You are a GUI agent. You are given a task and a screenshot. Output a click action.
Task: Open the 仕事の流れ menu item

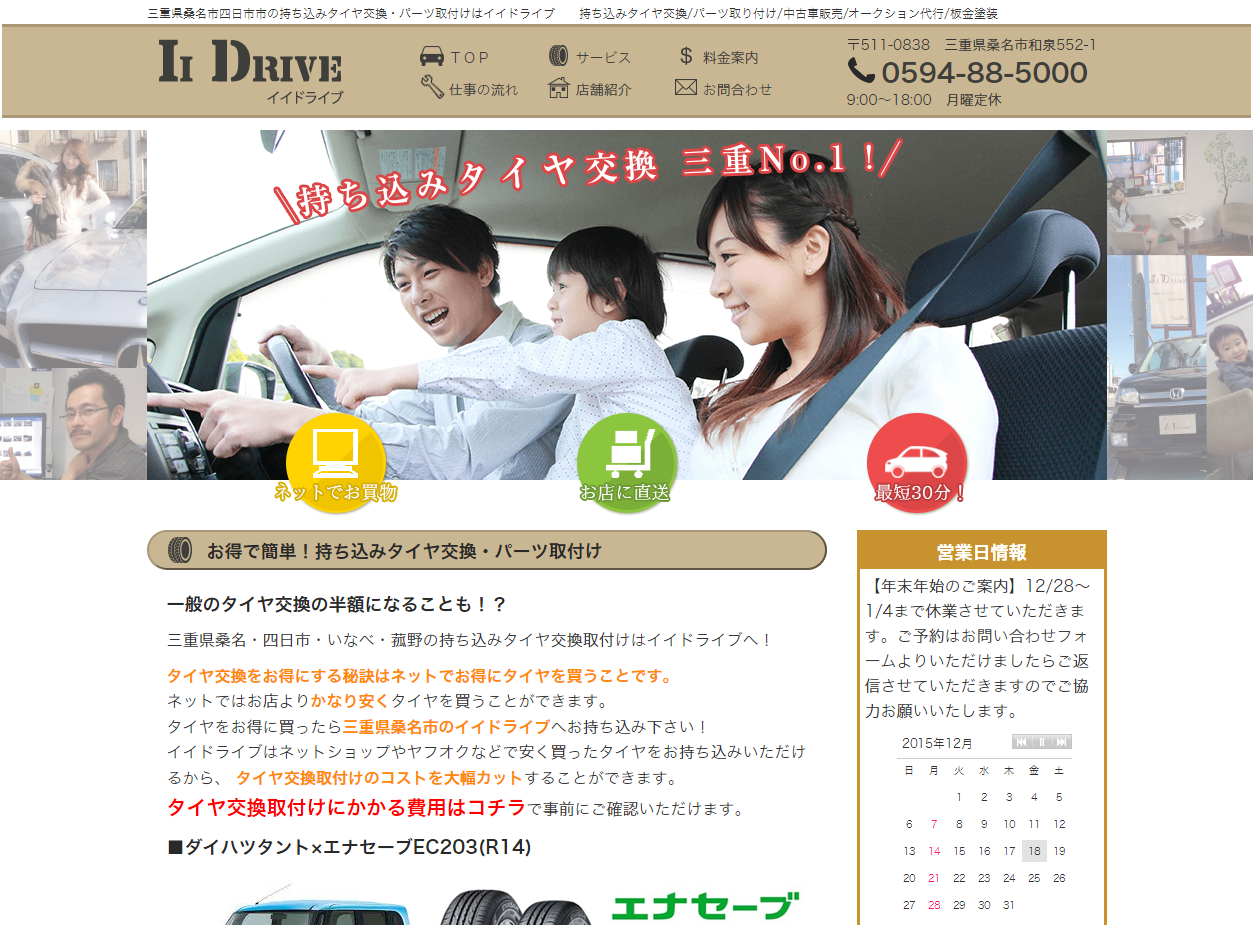click(x=483, y=89)
